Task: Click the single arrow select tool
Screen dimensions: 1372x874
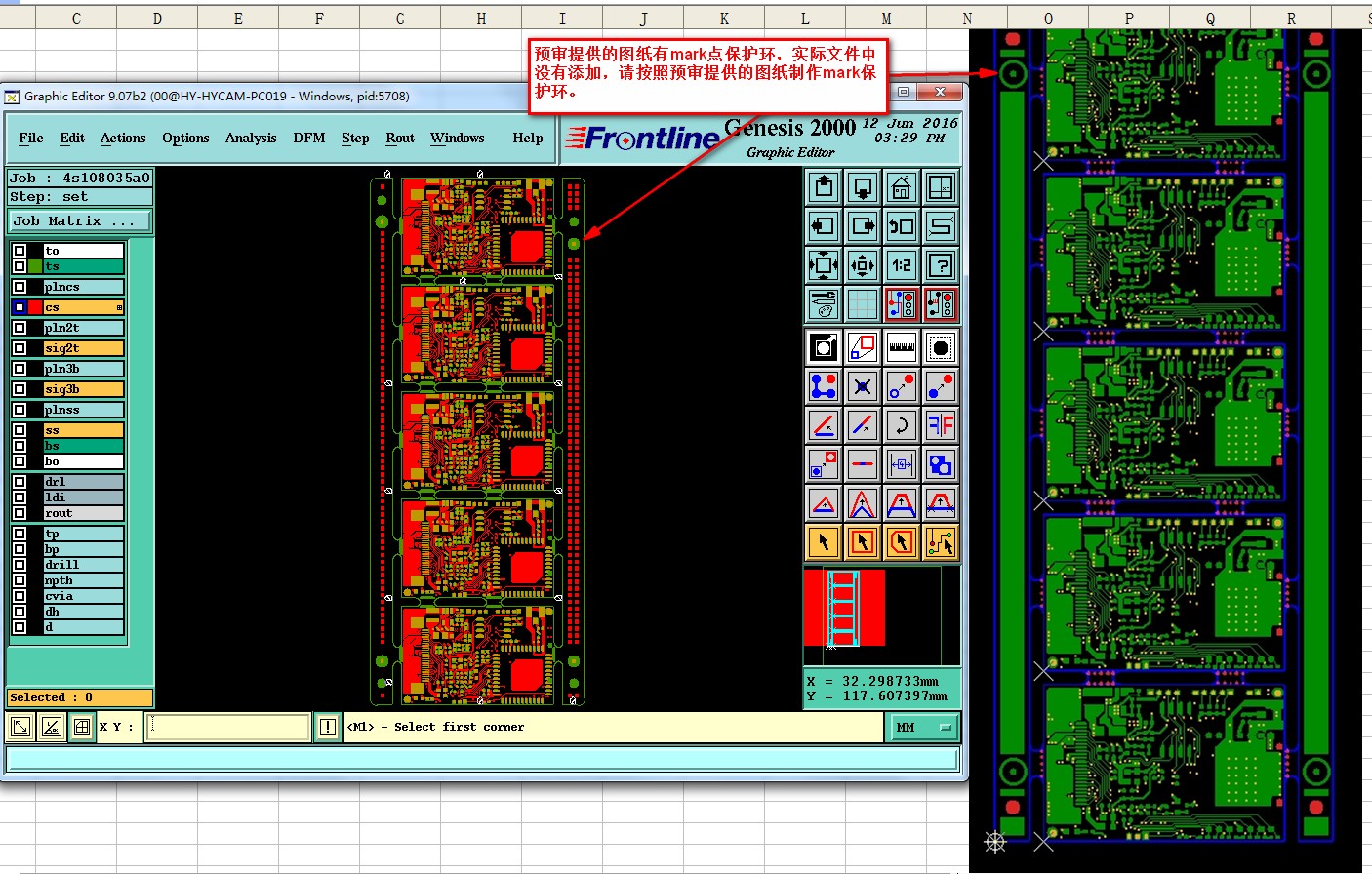Action: (x=824, y=542)
